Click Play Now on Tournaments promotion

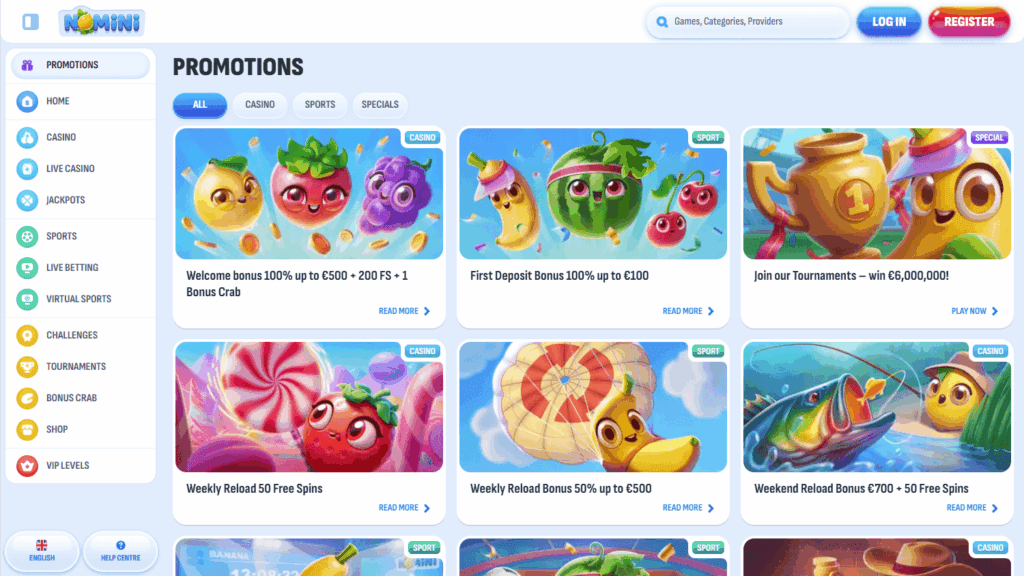coord(974,311)
